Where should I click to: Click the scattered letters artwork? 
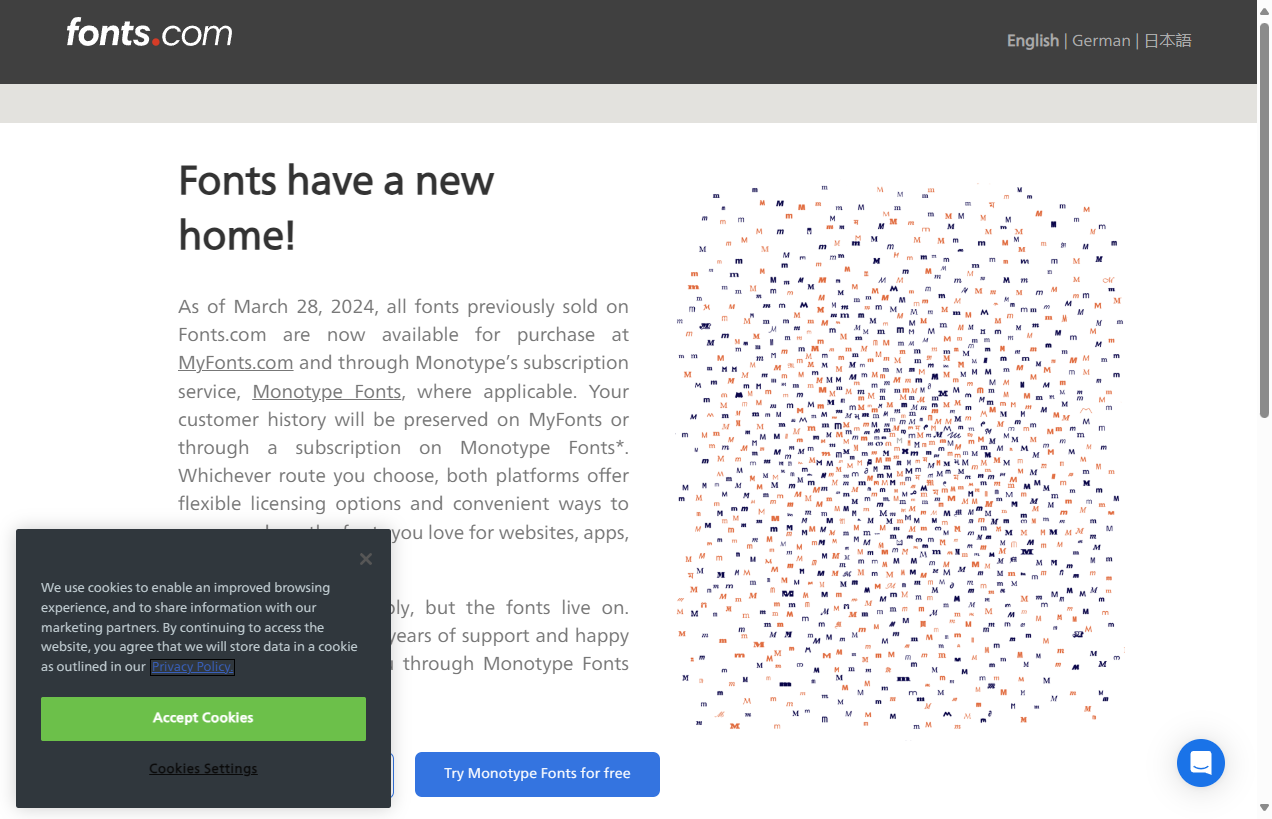(900, 455)
